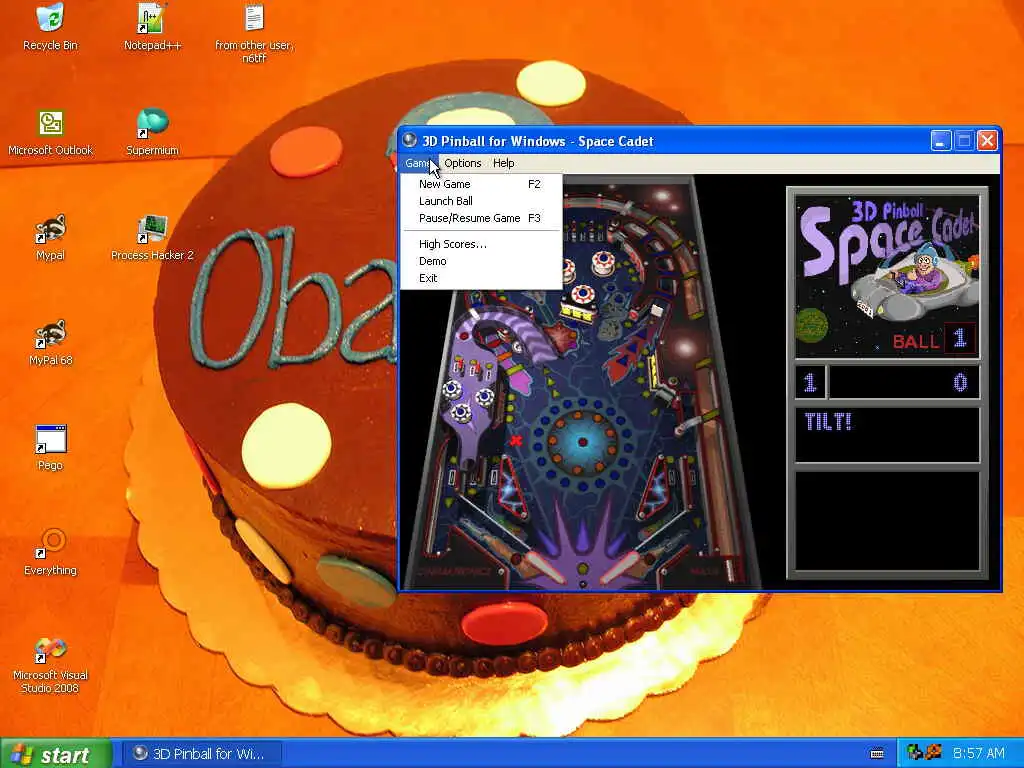Click the TILT! message box

coord(887,434)
